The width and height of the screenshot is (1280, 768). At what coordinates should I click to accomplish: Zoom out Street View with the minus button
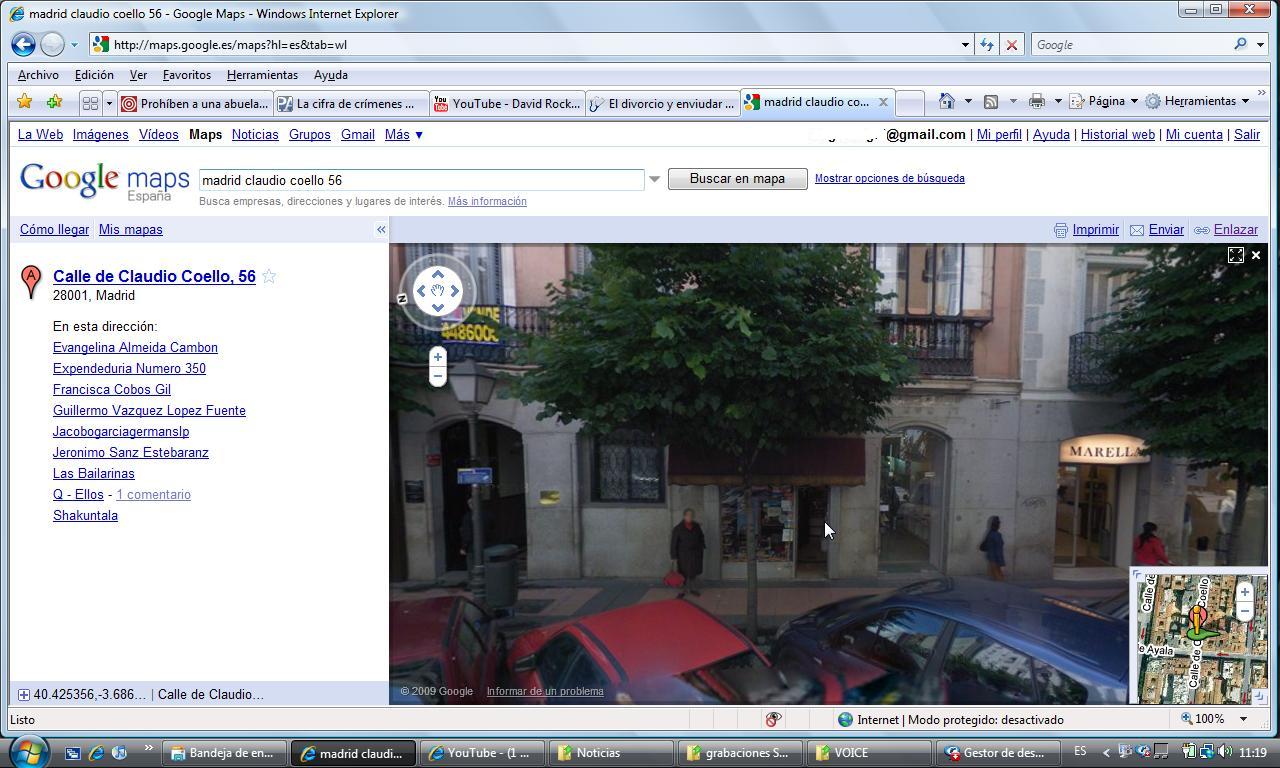[437, 376]
